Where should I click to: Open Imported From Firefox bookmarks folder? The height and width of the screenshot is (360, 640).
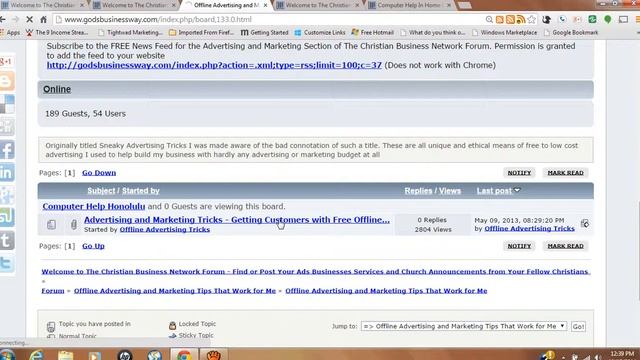[x=202, y=32]
